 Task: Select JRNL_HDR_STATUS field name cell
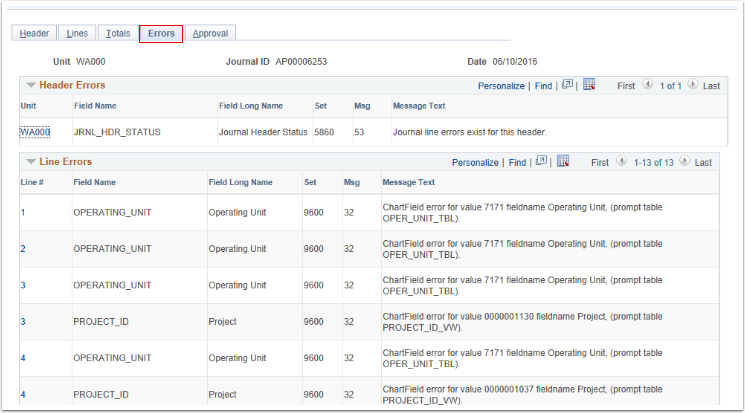(x=117, y=132)
